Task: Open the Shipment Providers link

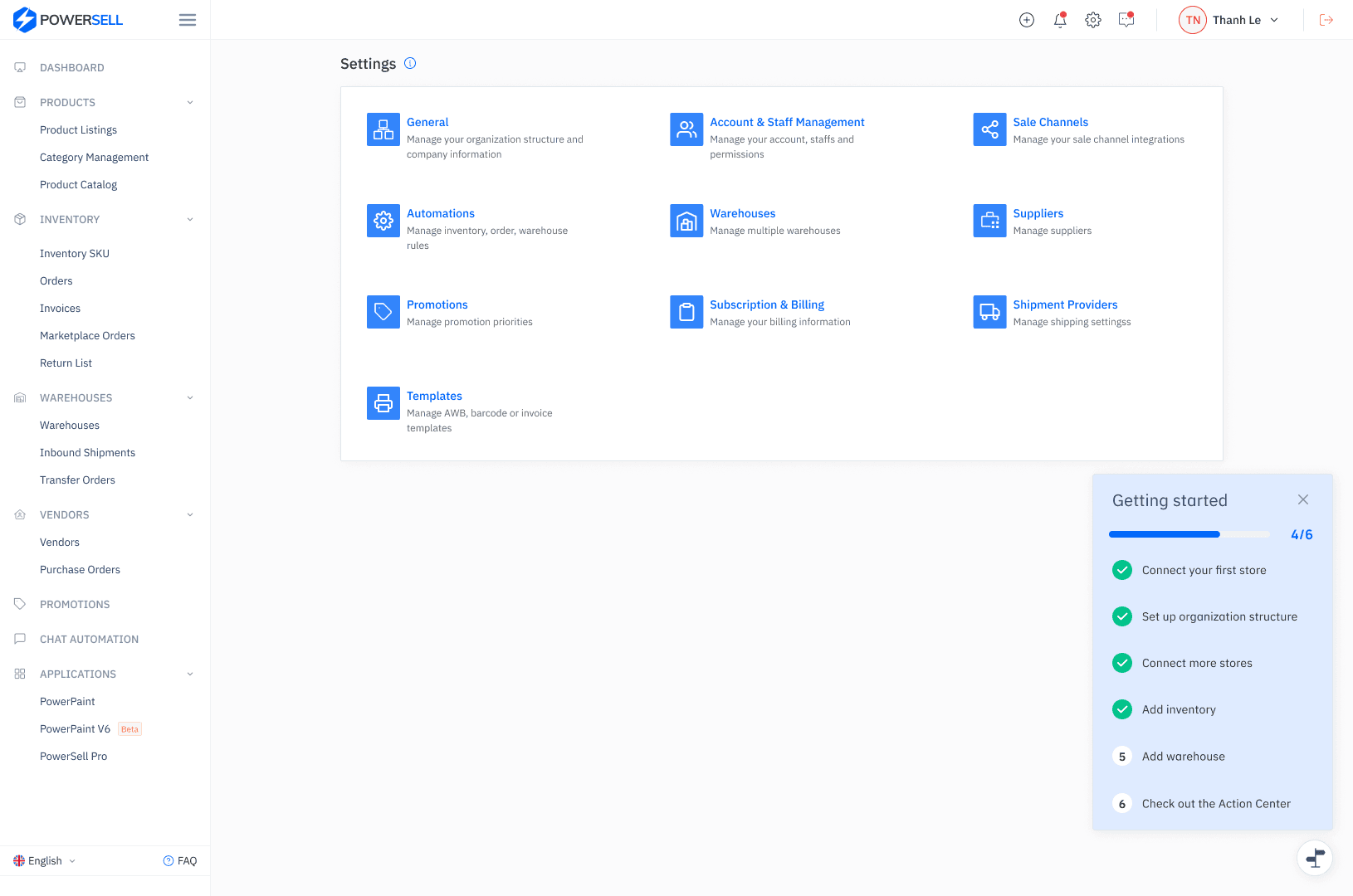Action: click(x=1065, y=304)
